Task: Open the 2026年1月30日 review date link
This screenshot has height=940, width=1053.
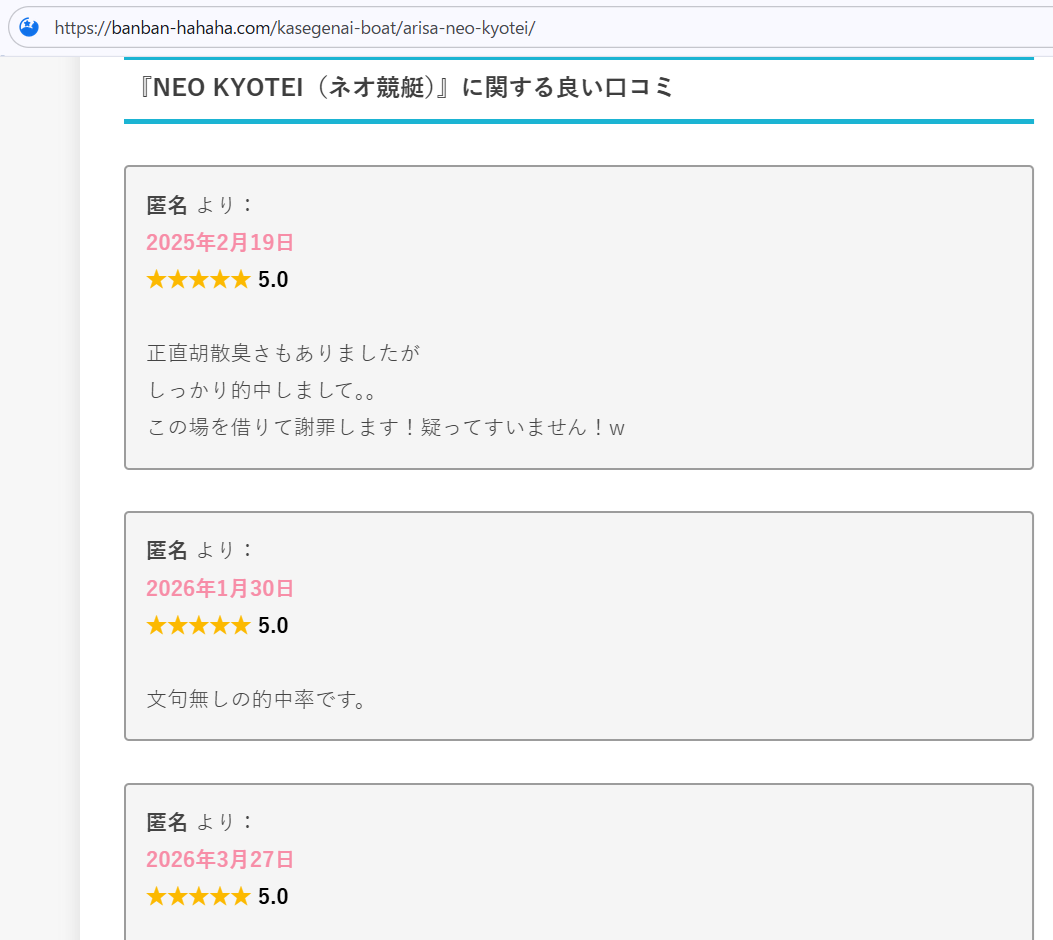Action: pyautogui.click(x=219, y=589)
